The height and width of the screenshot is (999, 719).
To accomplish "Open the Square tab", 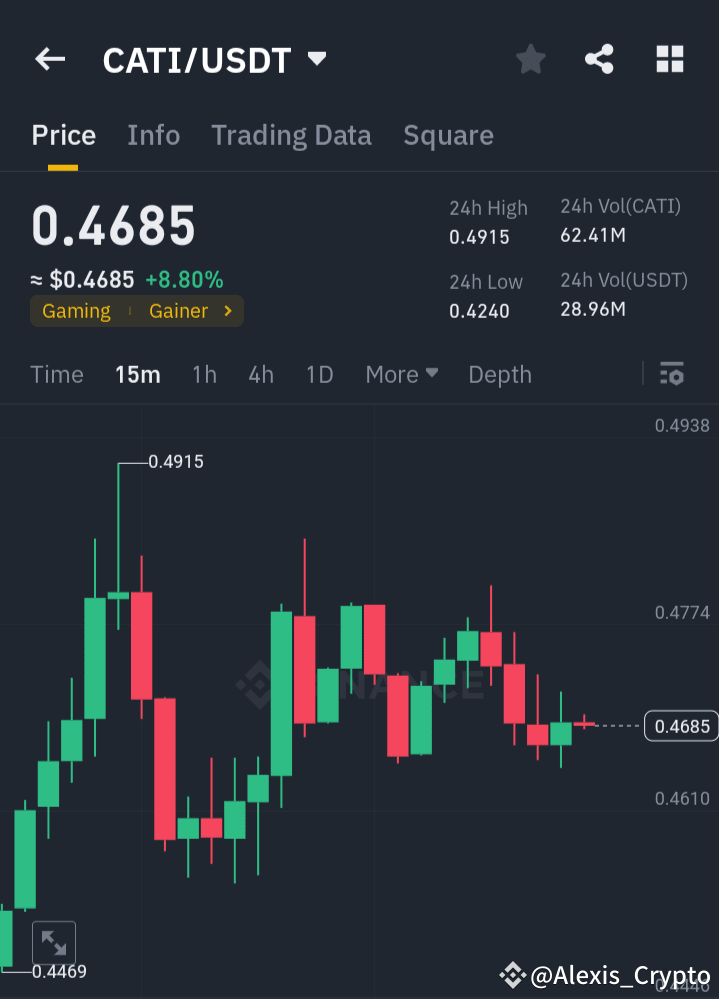I will [x=448, y=135].
